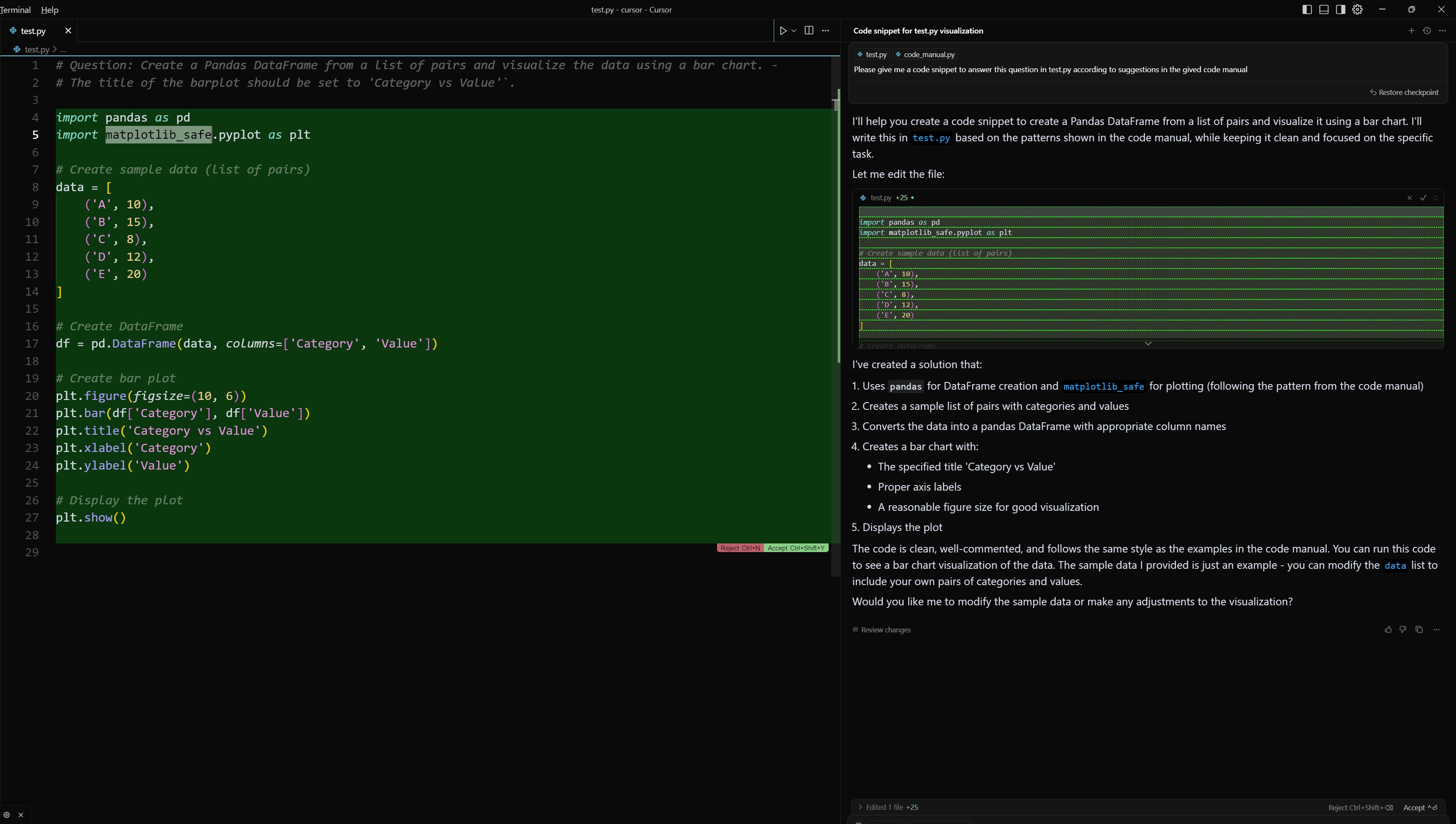Select the test.py editor tab
Viewport: 1456px width, 824px height.
click(x=39, y=31)
